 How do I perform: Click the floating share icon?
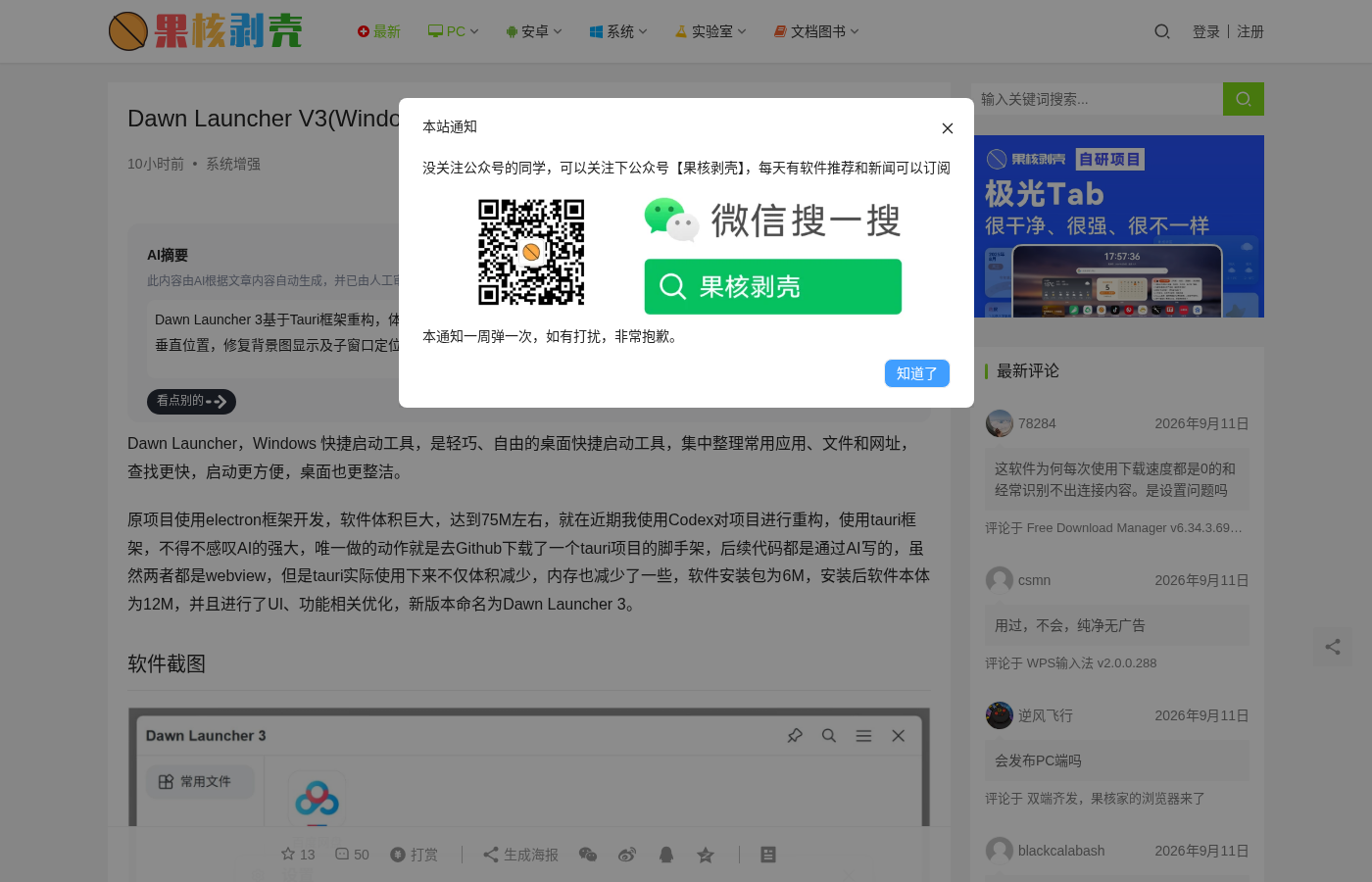click(x=1333, y=647)
